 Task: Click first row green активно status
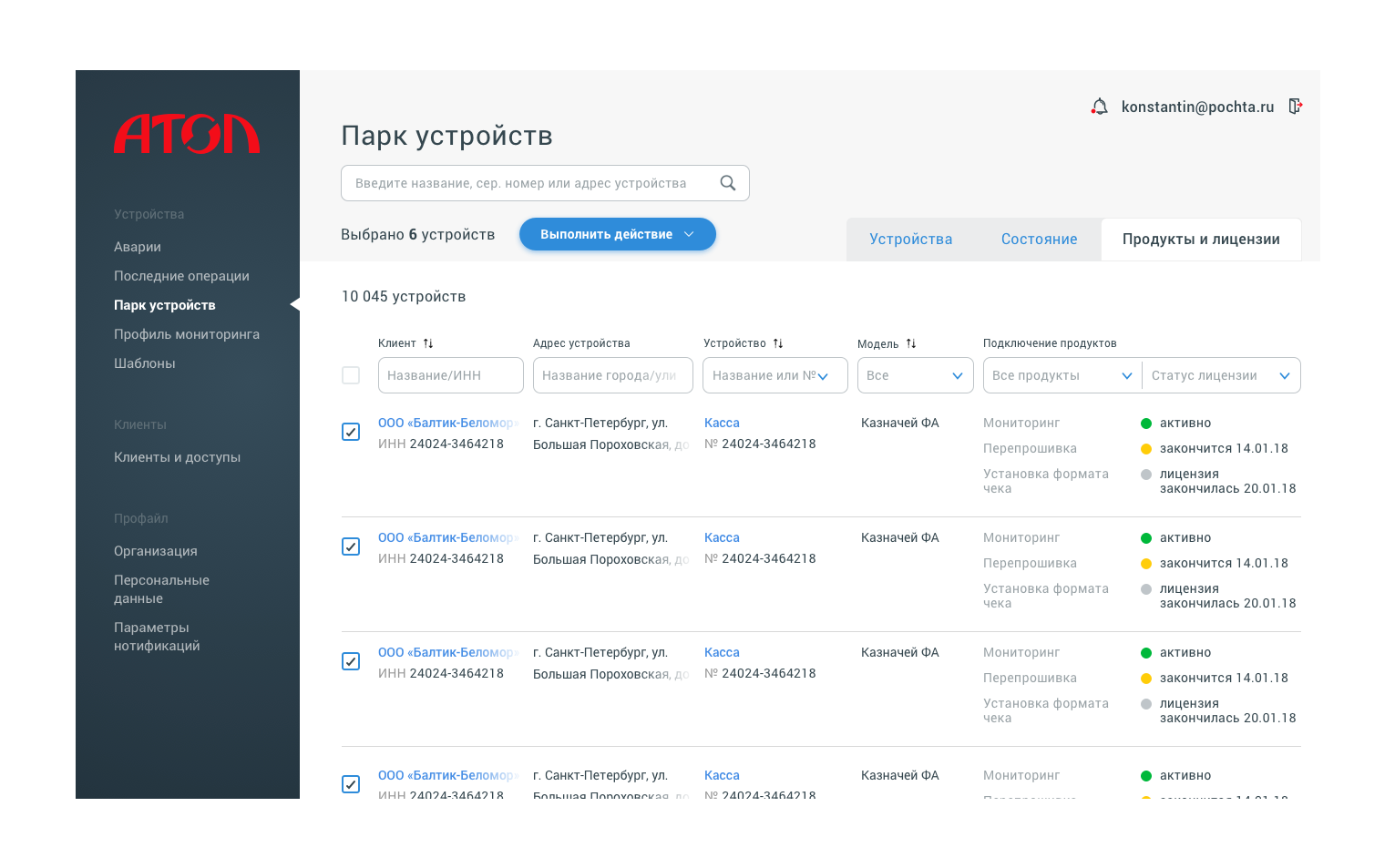[1176, 423]
